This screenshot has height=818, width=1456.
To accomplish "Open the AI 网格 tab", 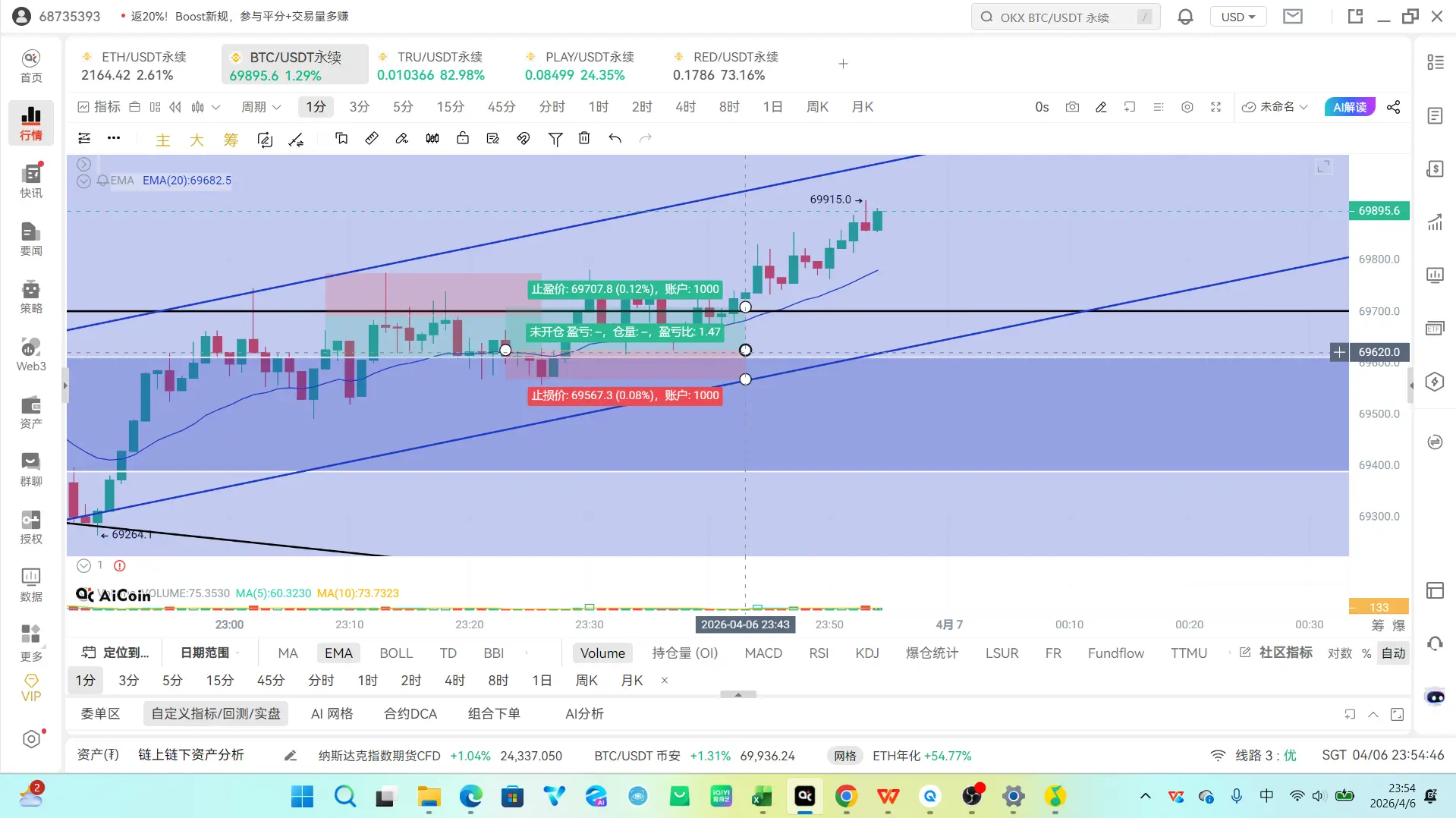I will click(332, 714).
